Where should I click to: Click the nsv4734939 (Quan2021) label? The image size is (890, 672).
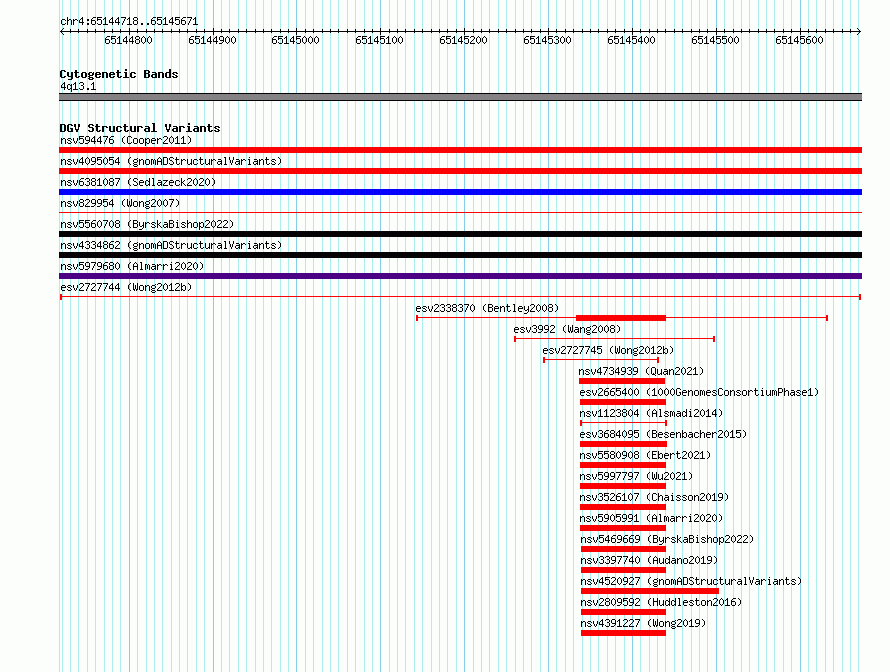pos(641,371)
